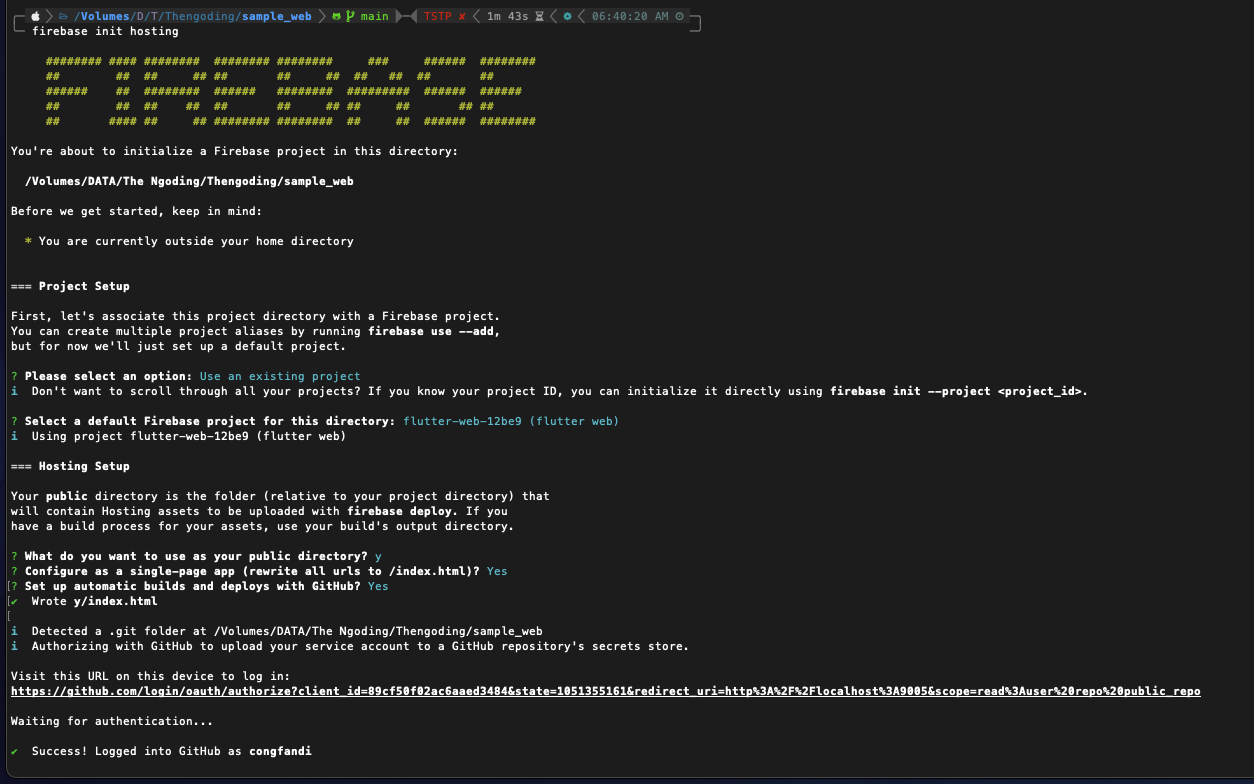The width and height of the screenshot is (1254, 784).
Task: Click the bold 'firebase use --add' command
Action: (433, 331)
